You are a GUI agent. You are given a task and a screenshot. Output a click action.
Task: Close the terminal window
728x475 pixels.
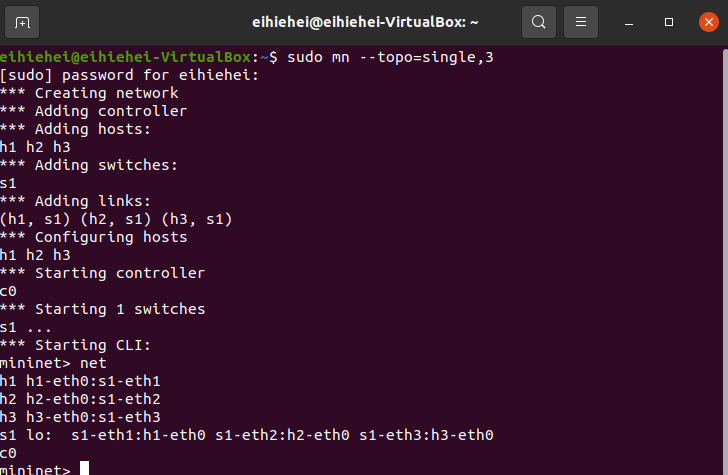coord(708,22)
